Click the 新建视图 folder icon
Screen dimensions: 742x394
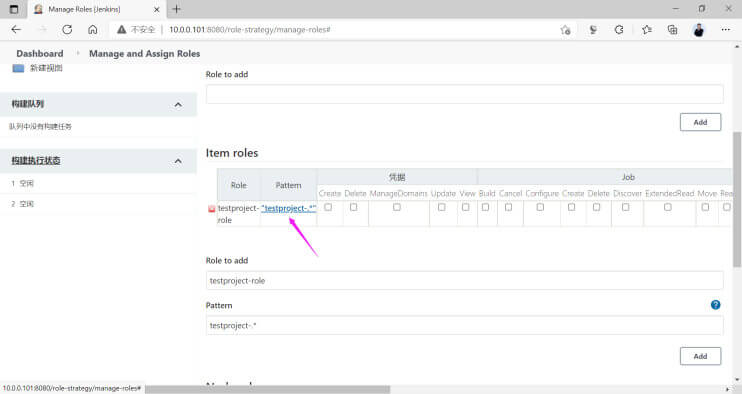click(x=18, y=68)
